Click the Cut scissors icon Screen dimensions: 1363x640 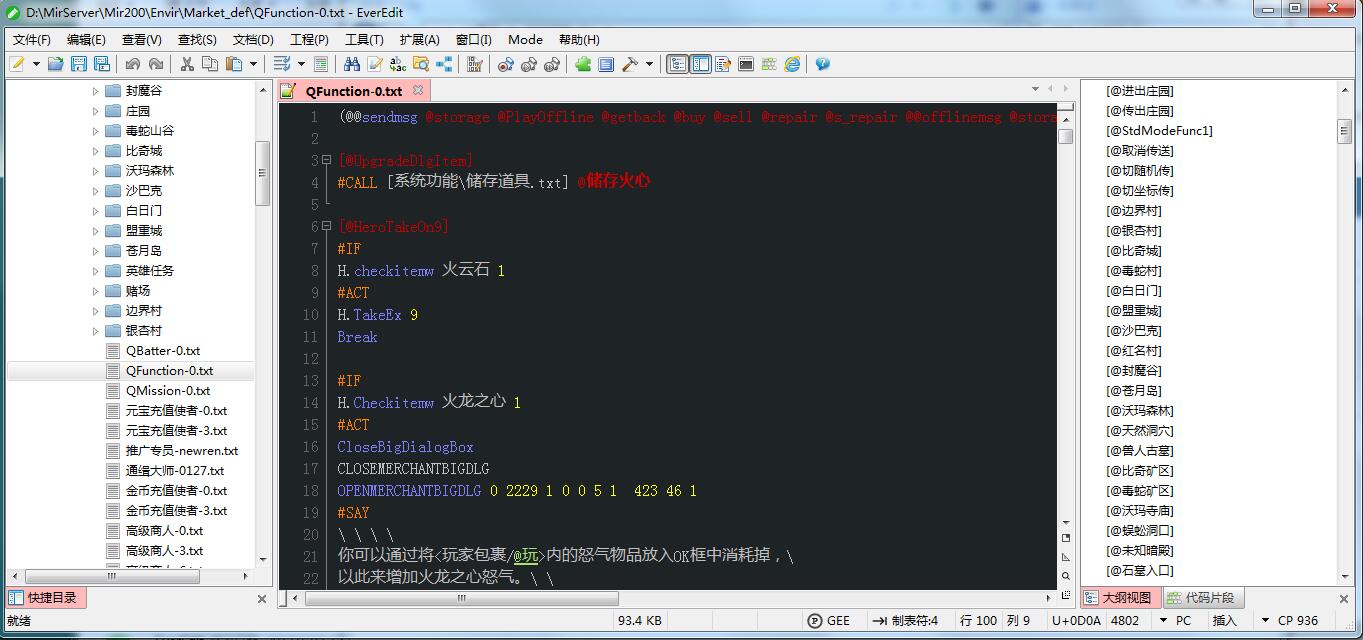(x=186, y=64)
